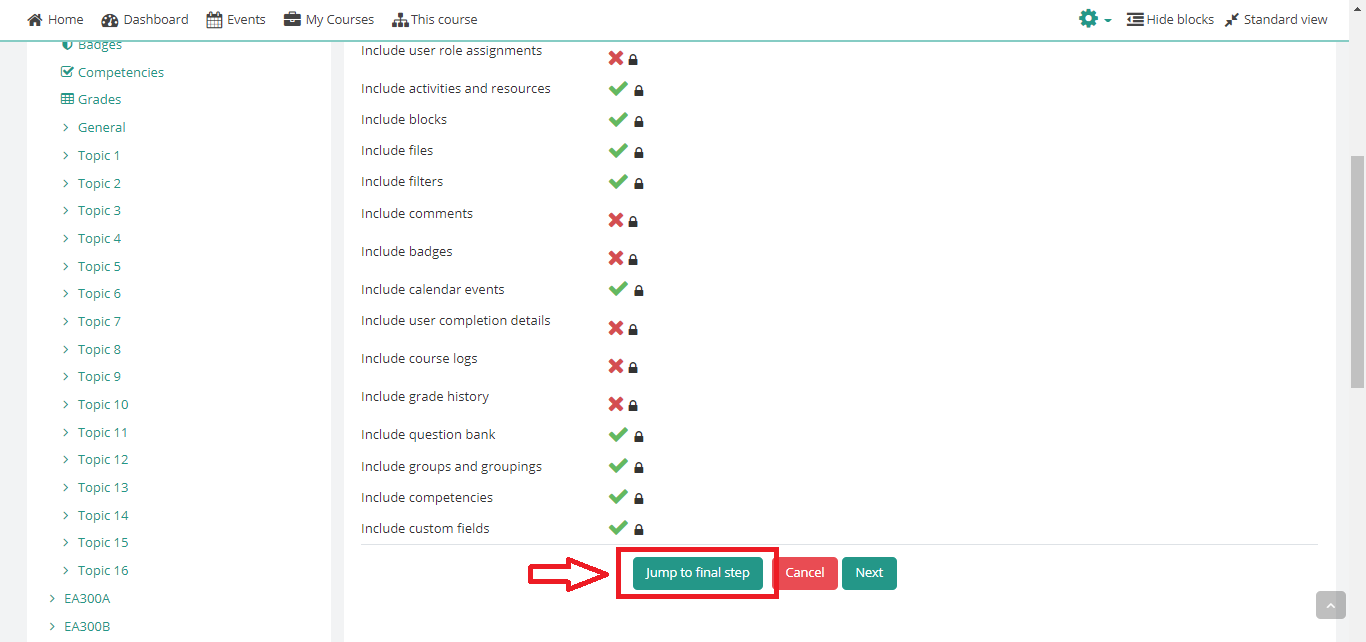Click lock icon beside Include course logs
This screenshot has width=1366, height=642.
point(633,368)
